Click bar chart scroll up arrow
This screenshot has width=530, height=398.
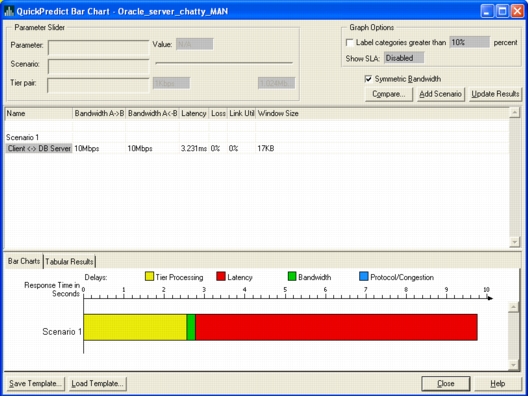[513, 307]
